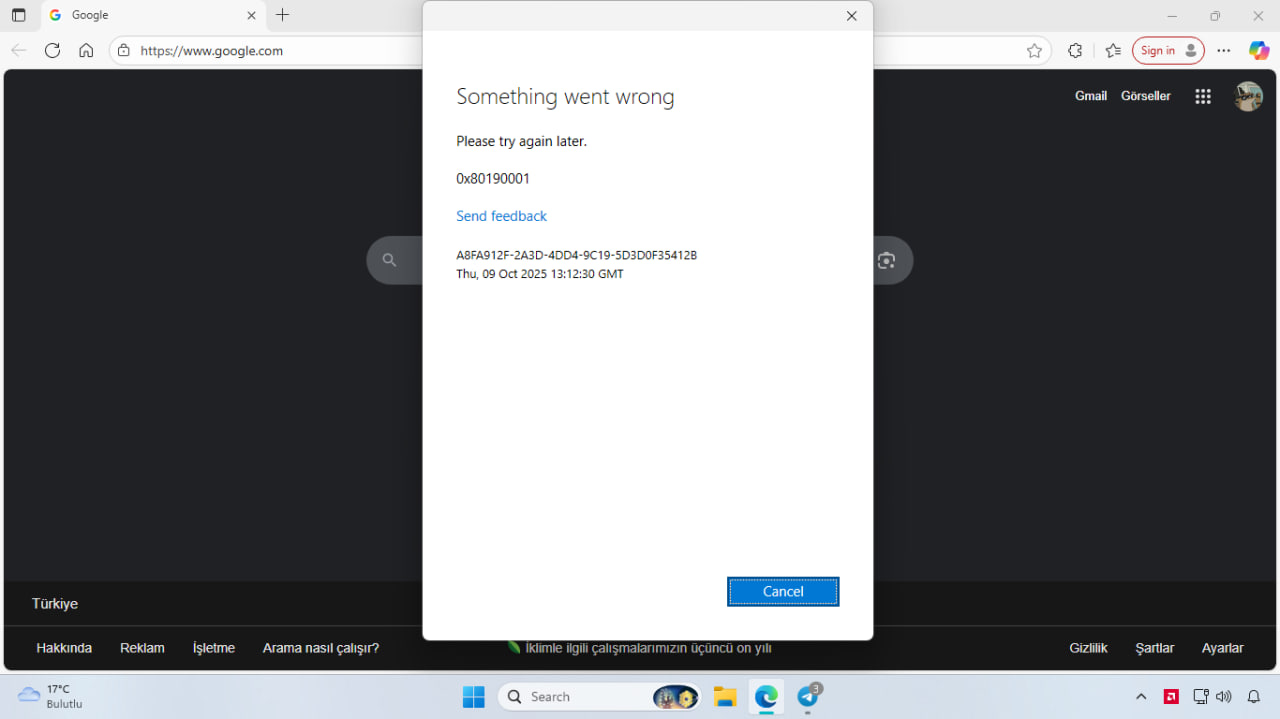This screenshot has height=719, width=1280.
Task: Open the Copilot icon in Edge
Action: (x=1259, y=50)
